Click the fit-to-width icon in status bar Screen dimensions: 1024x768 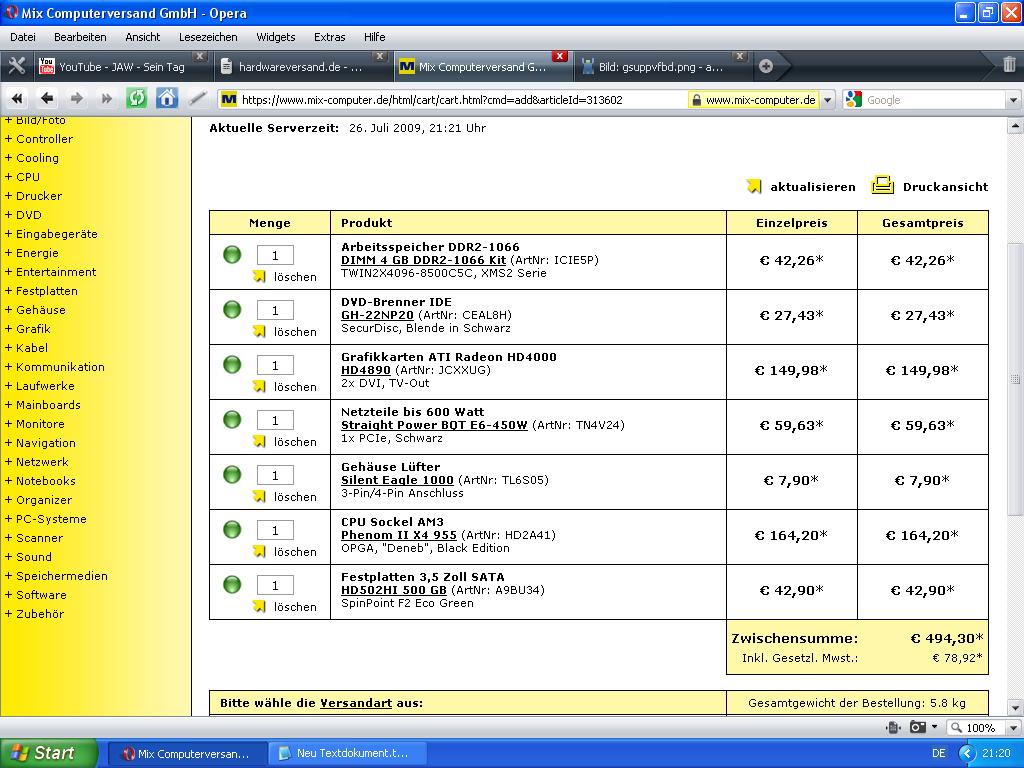[x=893, y=728]
